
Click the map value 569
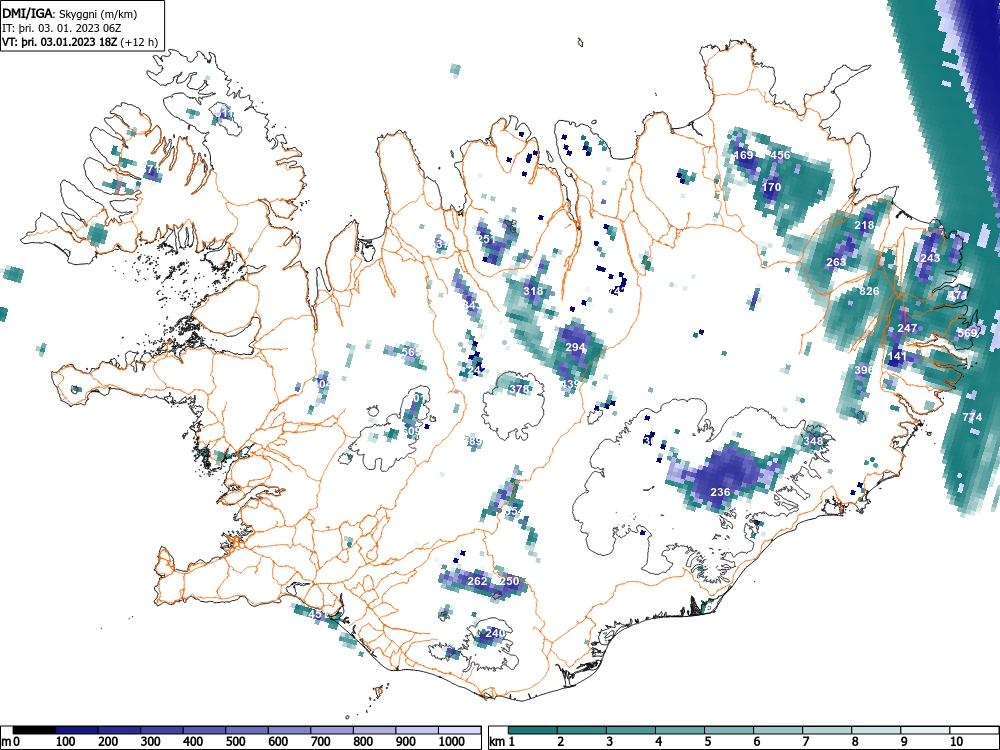[967, 333]
